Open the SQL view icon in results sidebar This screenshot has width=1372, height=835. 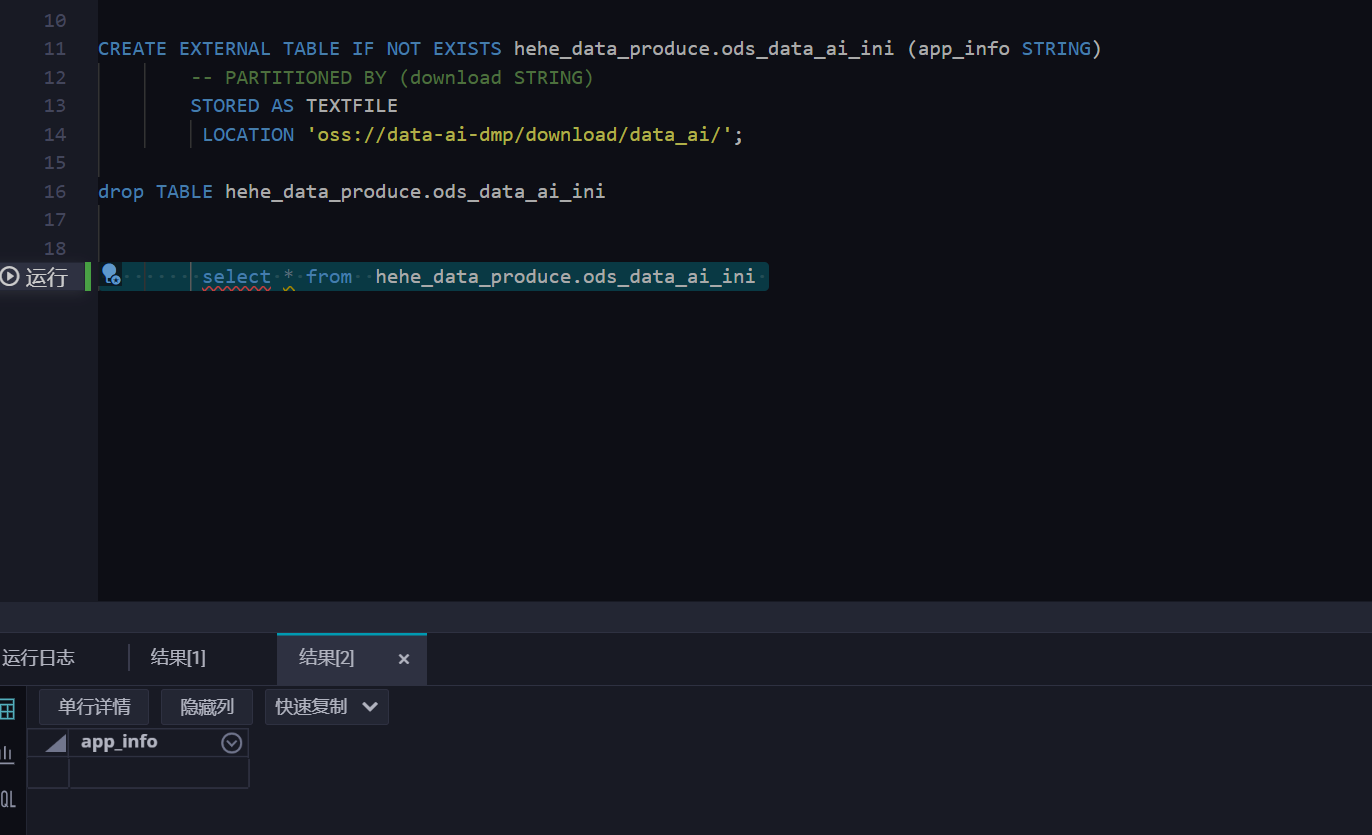[7, 799]
